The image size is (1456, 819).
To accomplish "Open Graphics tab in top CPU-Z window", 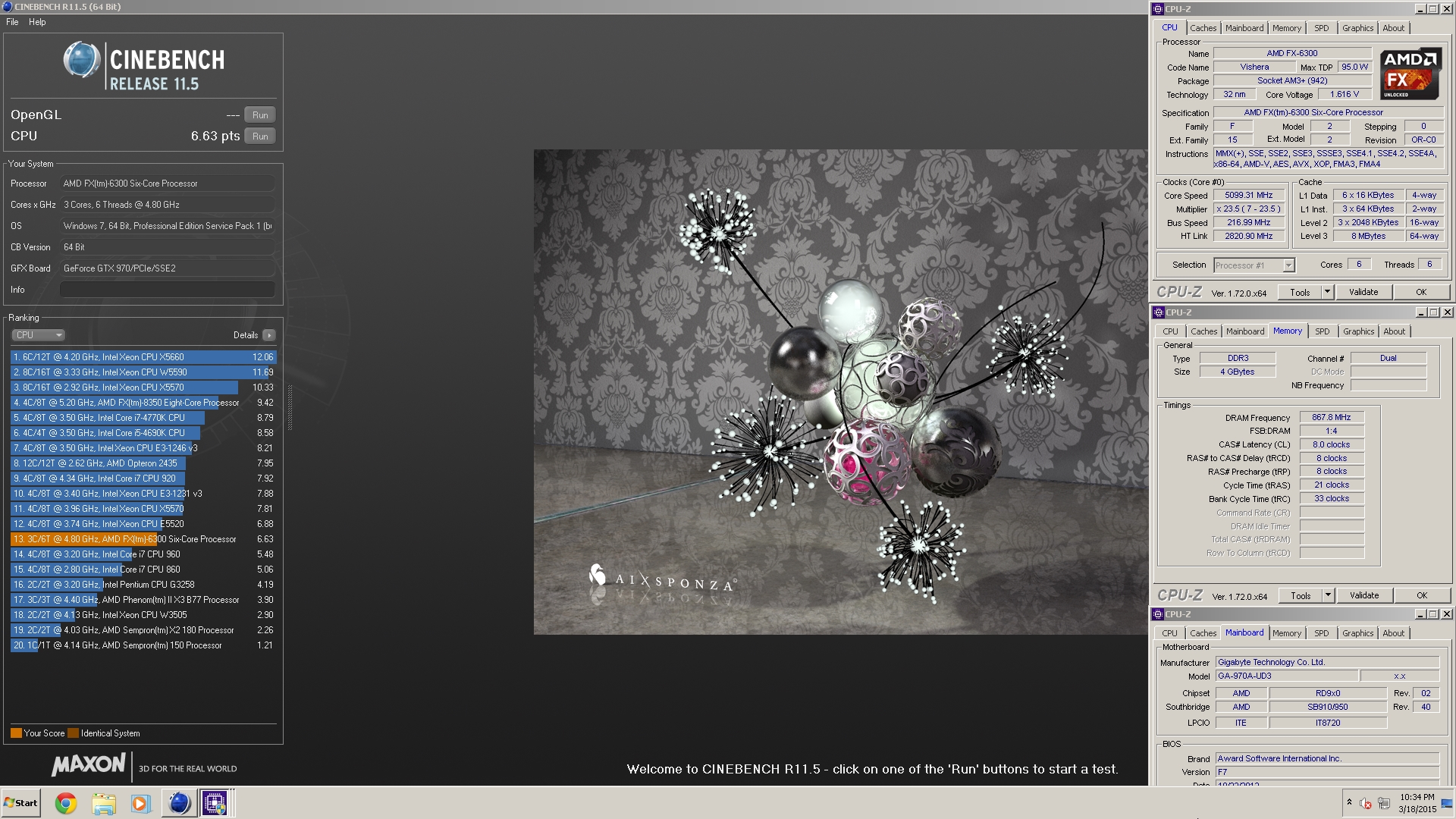I will coord(1357,28).
